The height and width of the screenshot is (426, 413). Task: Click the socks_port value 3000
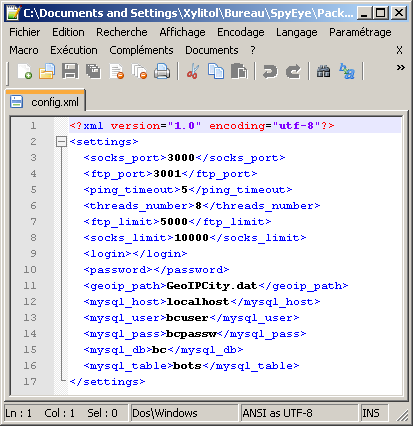[x=181, y=158]
